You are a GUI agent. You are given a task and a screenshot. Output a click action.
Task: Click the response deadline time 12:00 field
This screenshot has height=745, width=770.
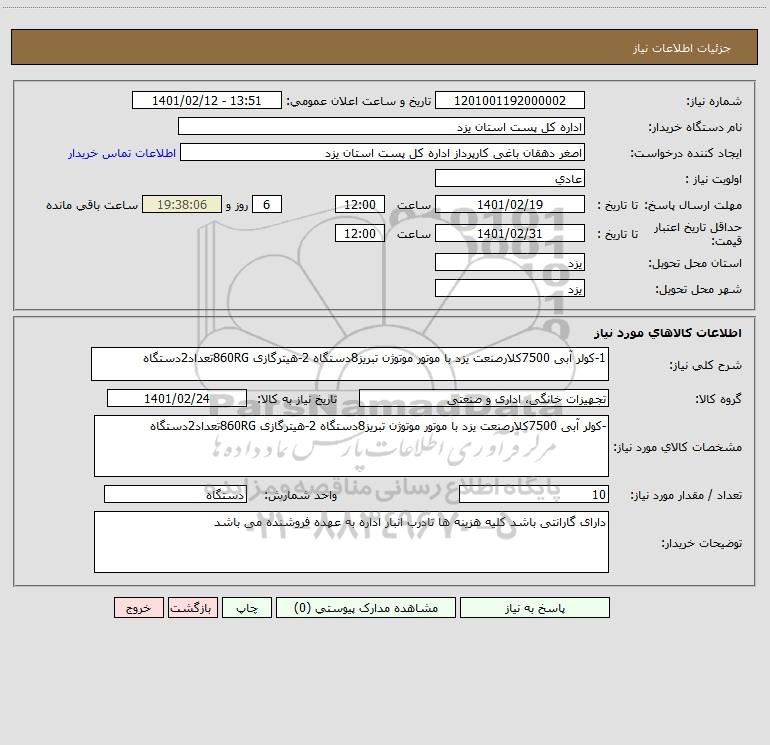(x=359, y=204)
